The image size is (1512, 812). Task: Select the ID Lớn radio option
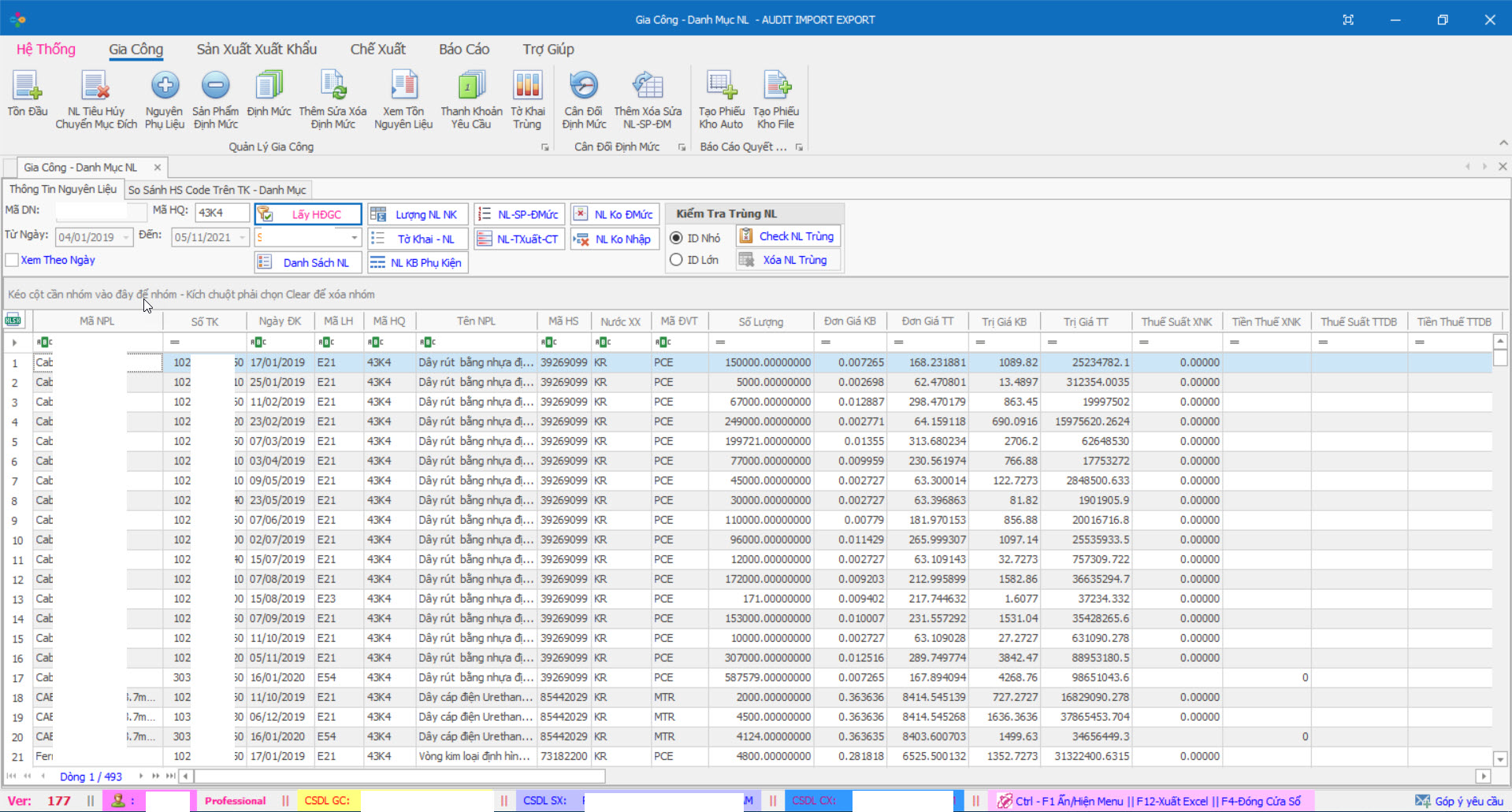(x=677, y=260)
